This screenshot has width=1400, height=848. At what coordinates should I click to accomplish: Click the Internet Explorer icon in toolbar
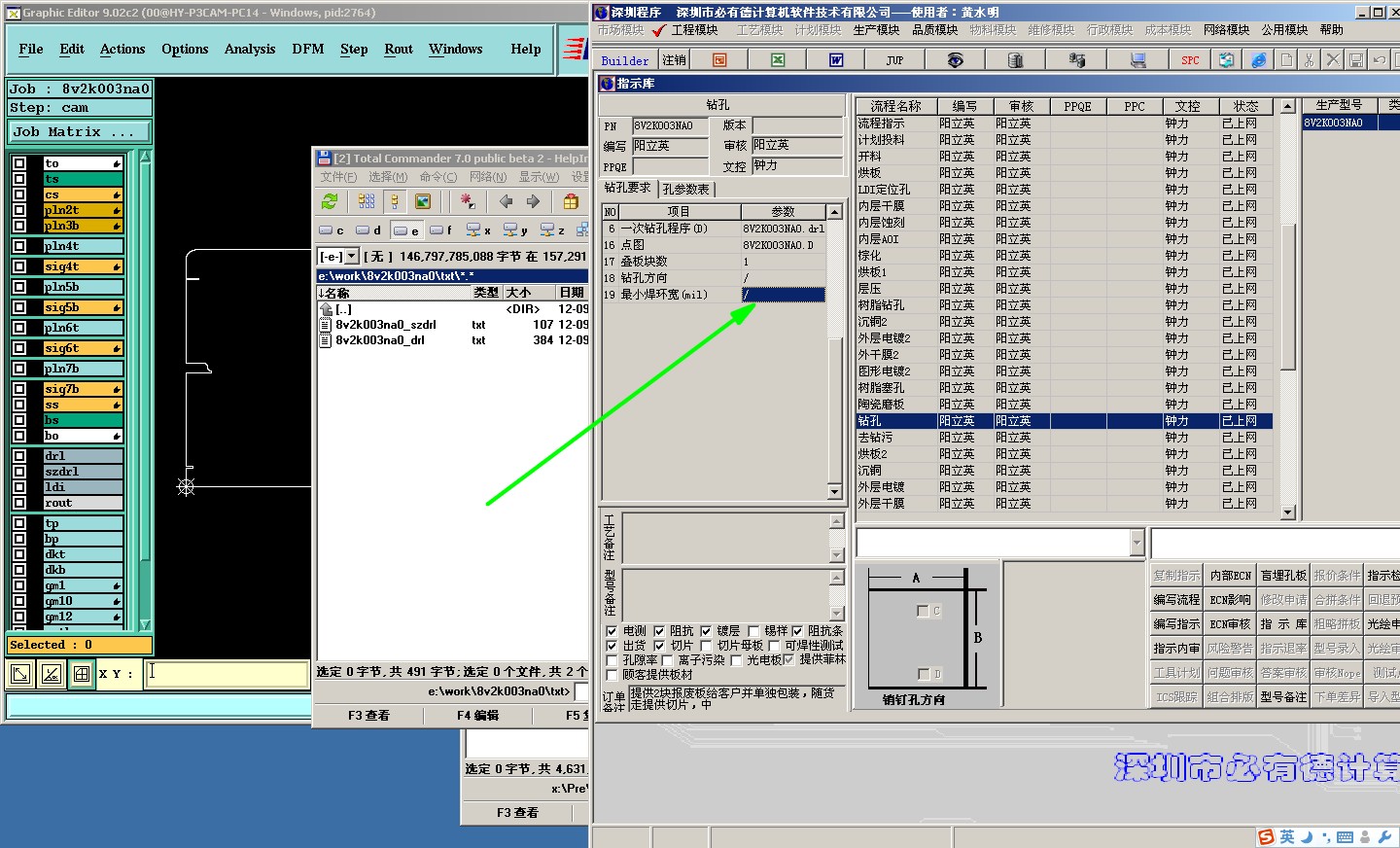coord(1259,60)
